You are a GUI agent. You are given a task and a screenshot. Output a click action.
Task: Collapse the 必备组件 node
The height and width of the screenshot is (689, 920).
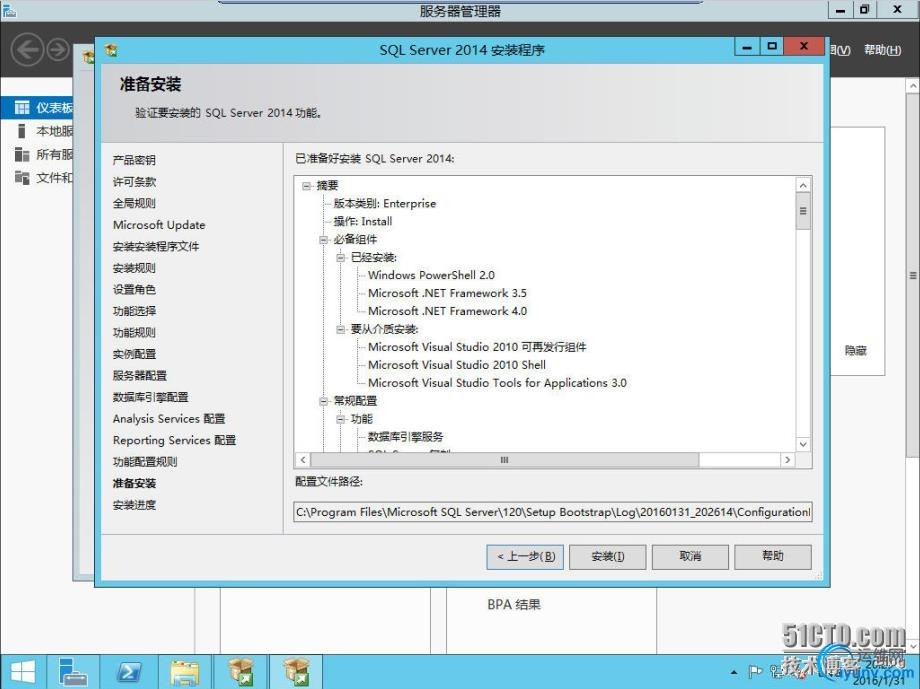pos(323,239)
